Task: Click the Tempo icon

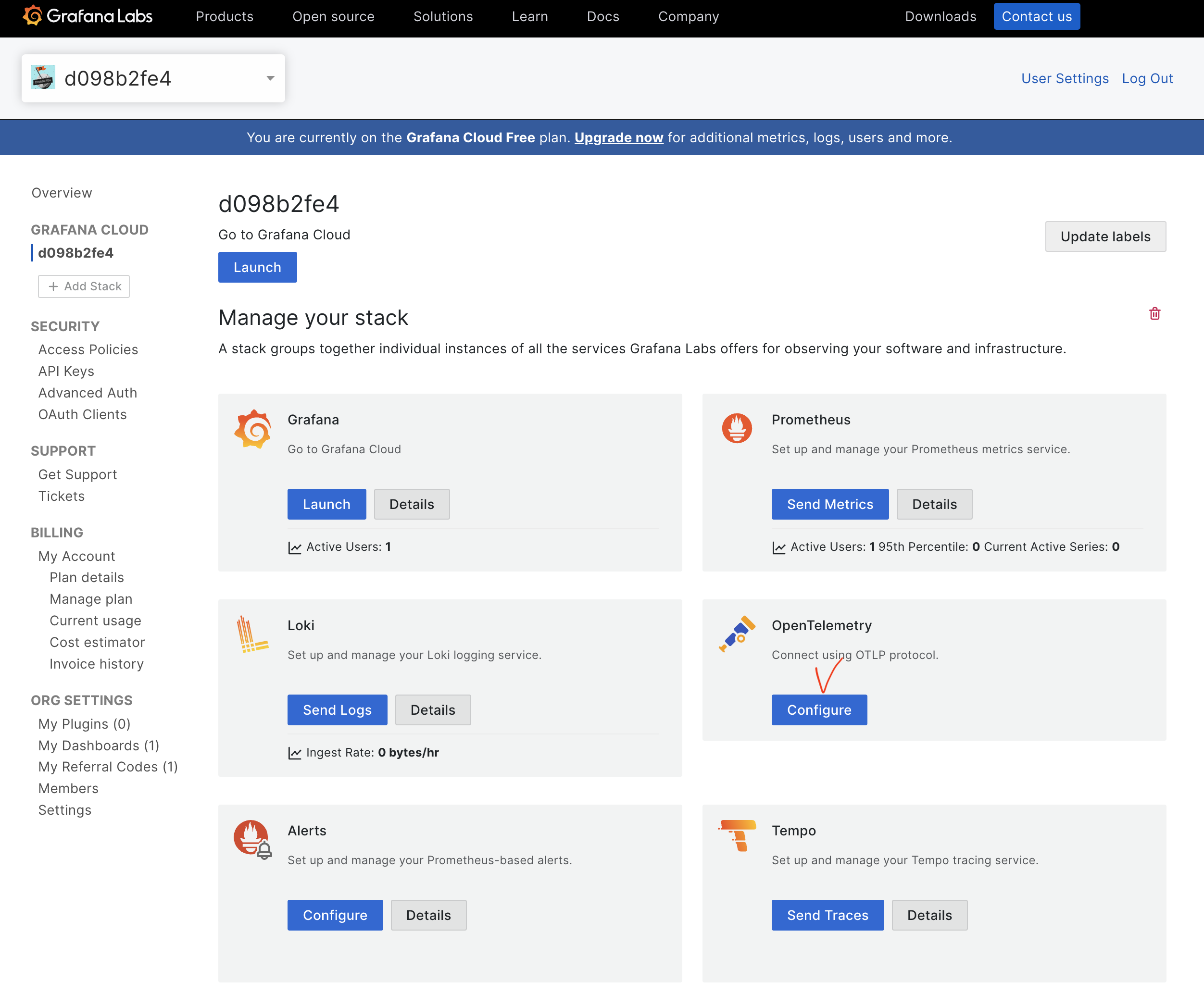Action: [x=737, y=836]
